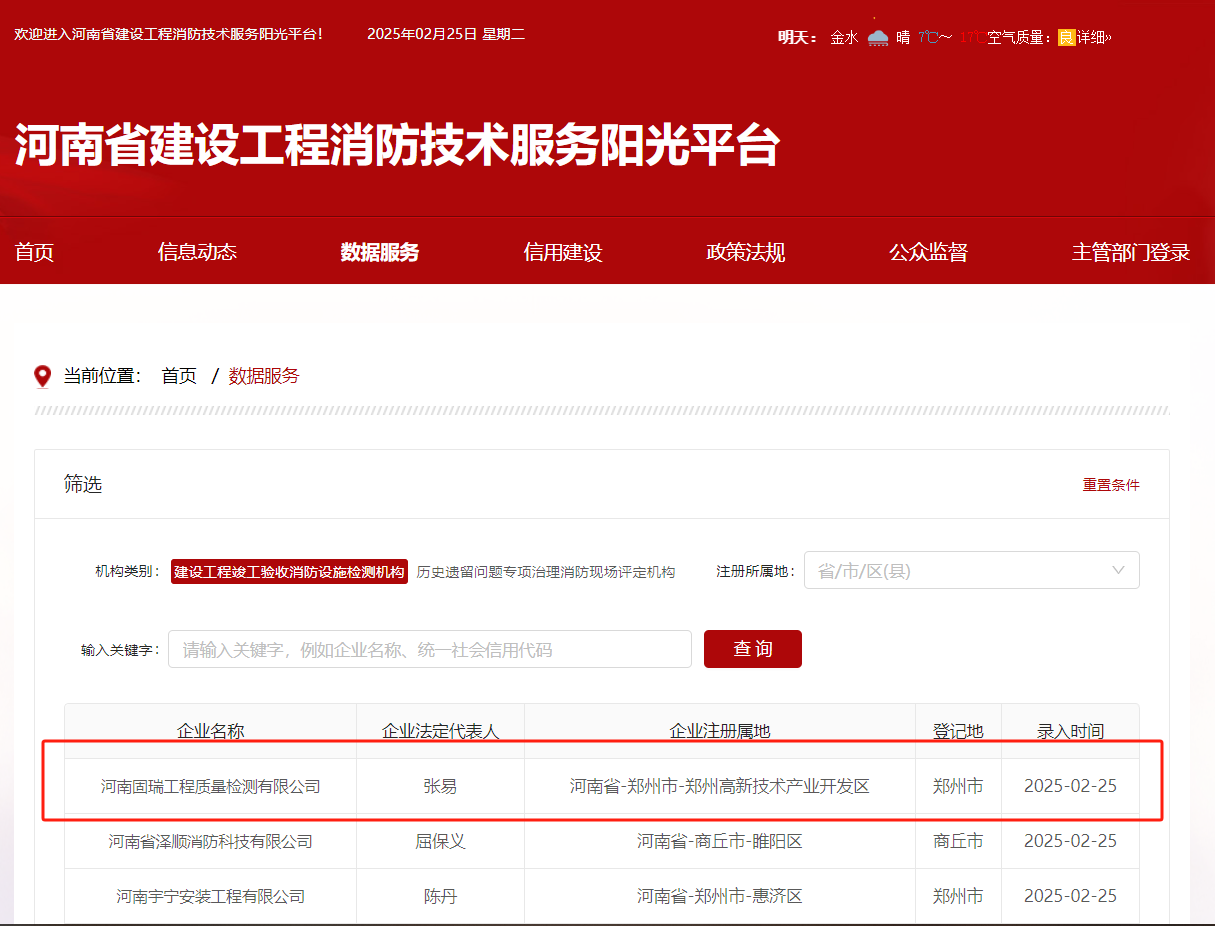This screenshot has width=1215, height=926.
Task: Navigate to 政策法规 section
Action: 745,252
